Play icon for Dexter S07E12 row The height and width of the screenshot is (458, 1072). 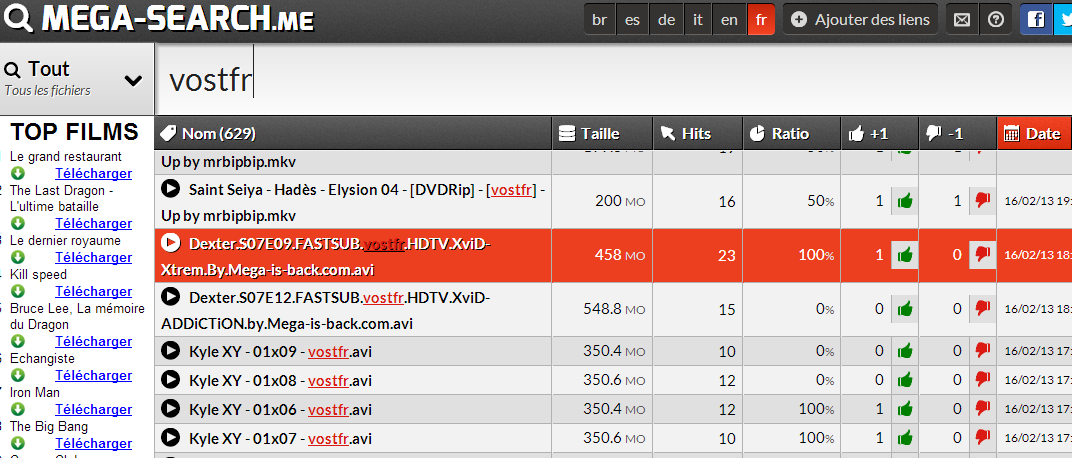170,296
